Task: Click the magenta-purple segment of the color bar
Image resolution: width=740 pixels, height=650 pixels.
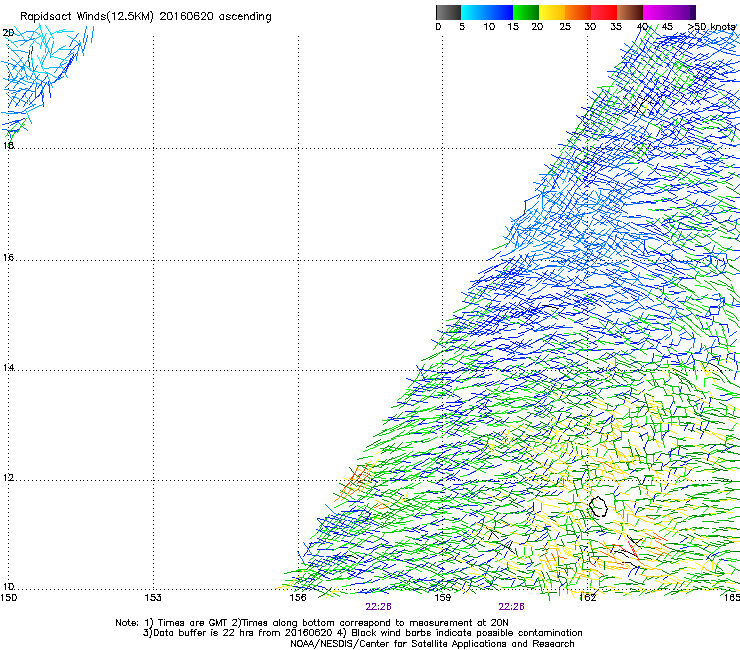Action: pos(669,12)
